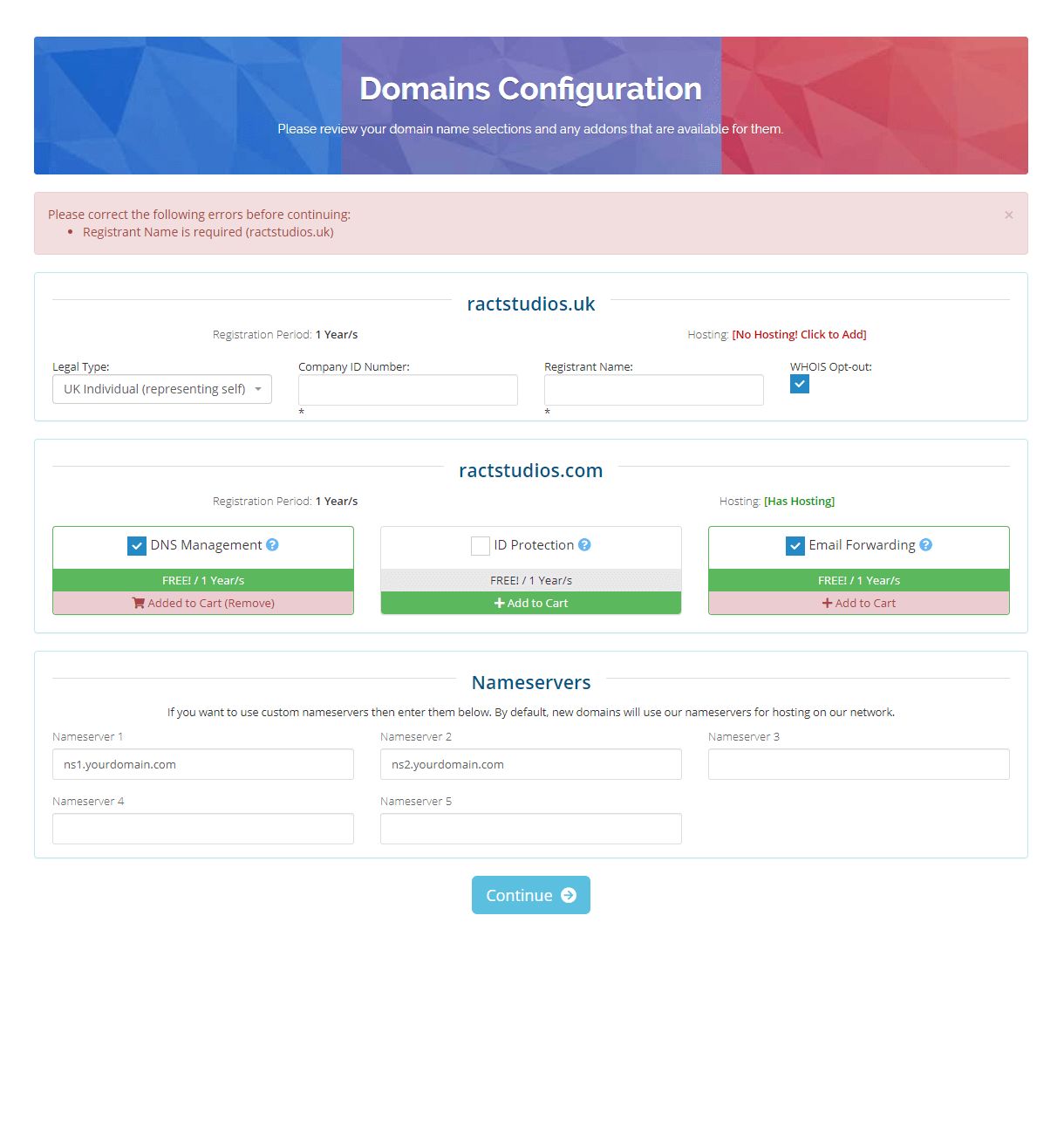
Task: Click the Company ID Number field
Action: click(408, 390)
